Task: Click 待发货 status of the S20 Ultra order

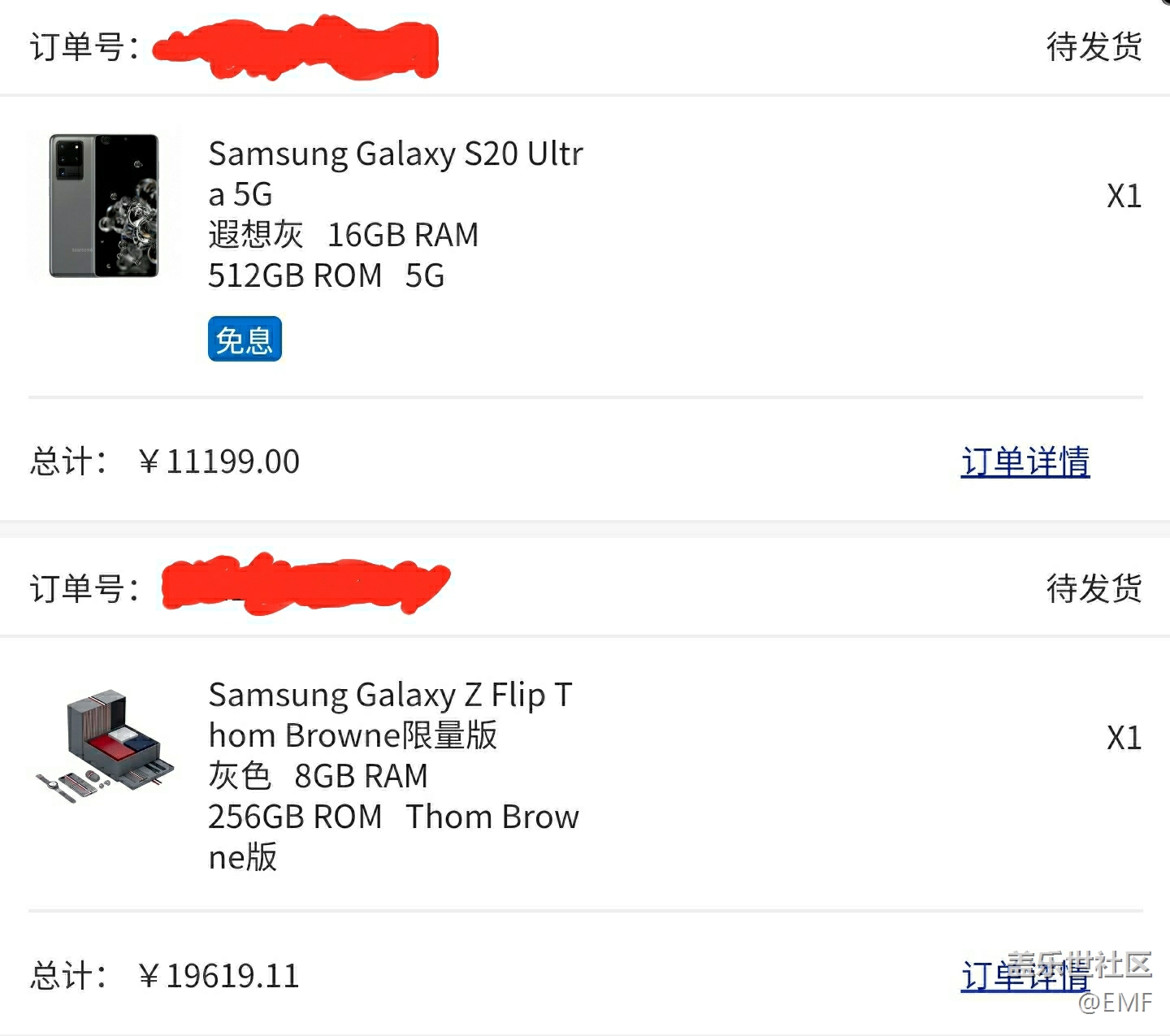Action: [1094, 46]
